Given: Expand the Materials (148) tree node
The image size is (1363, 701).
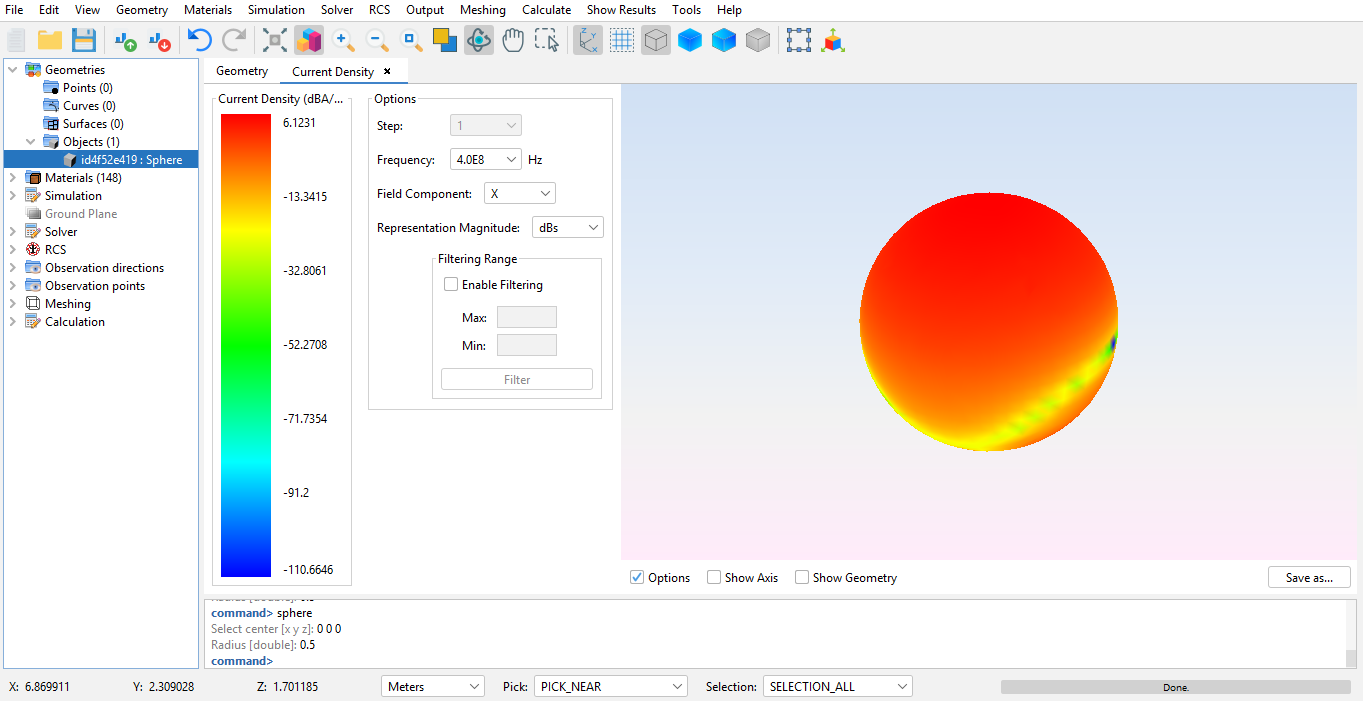Looking at the screenshot, I should pyautogui.click(x=12, y=178).
